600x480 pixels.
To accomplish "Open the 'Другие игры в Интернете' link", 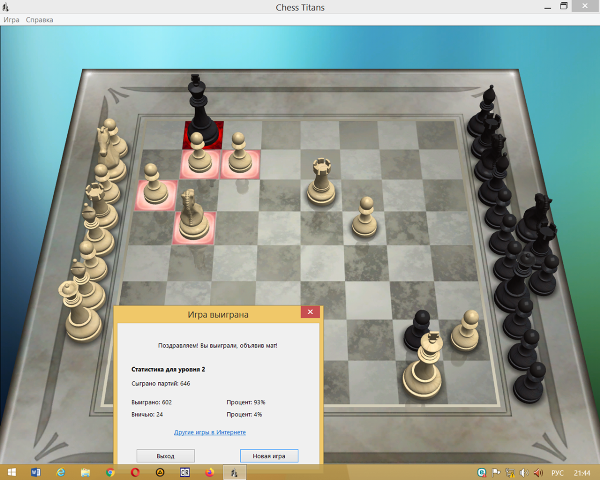I will pyautogui.click(x=210, y=432).
